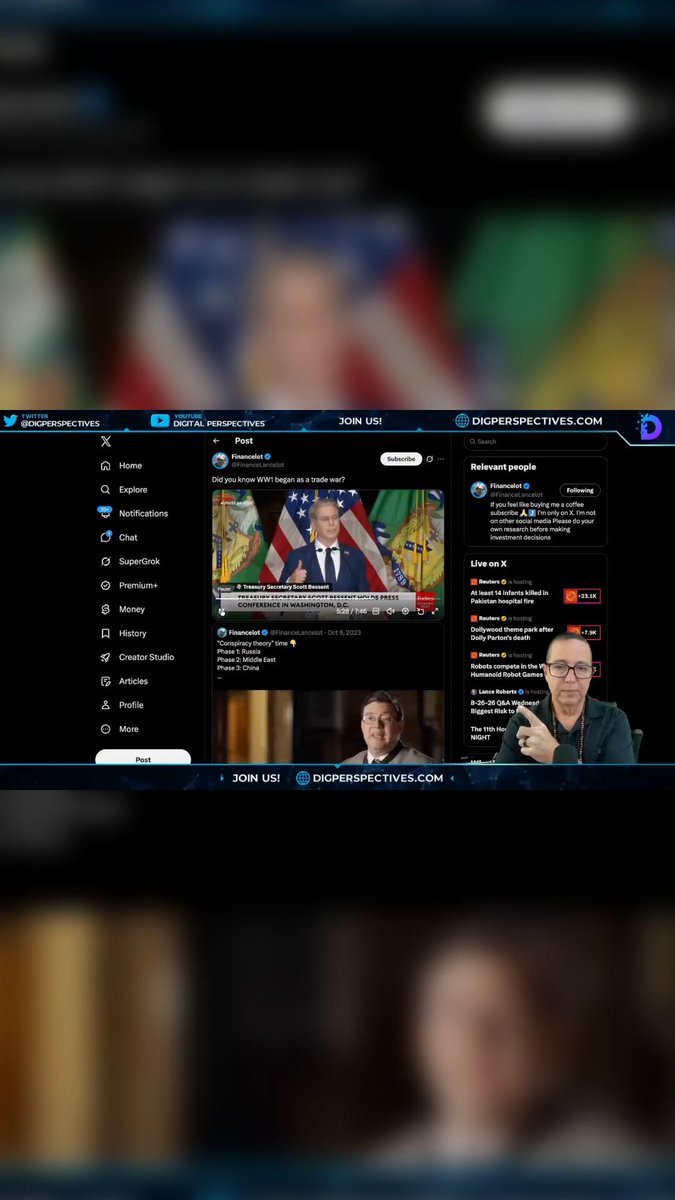Viewport: 675px width, 1200px height.
Task: Open the quoted post's video thumbnail
Action: pos(328,727)
